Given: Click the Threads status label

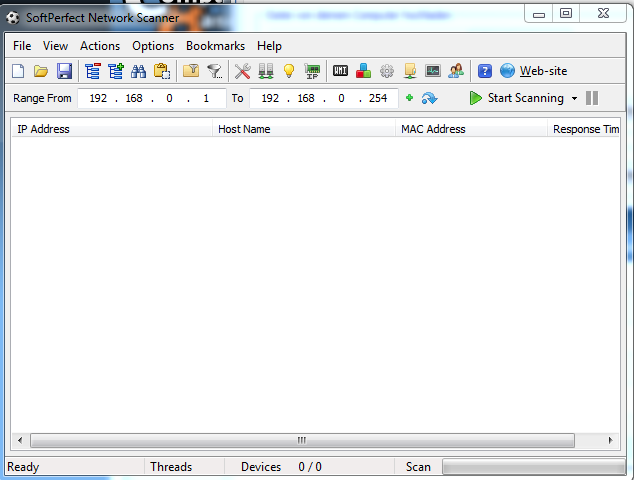Looking at the screenshot, I should [171, 467].
